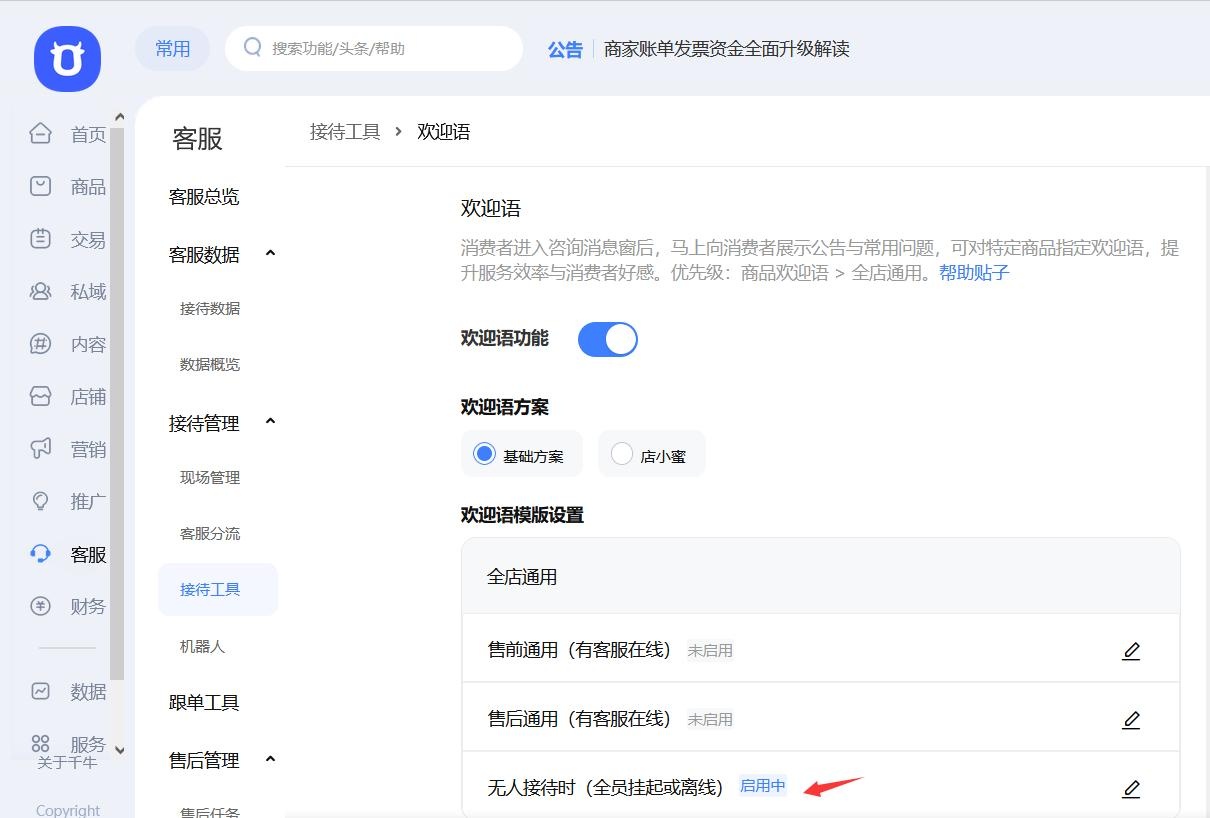Open the 财务 finance yen icon
Screen dimensions: 1210x818
40,606
